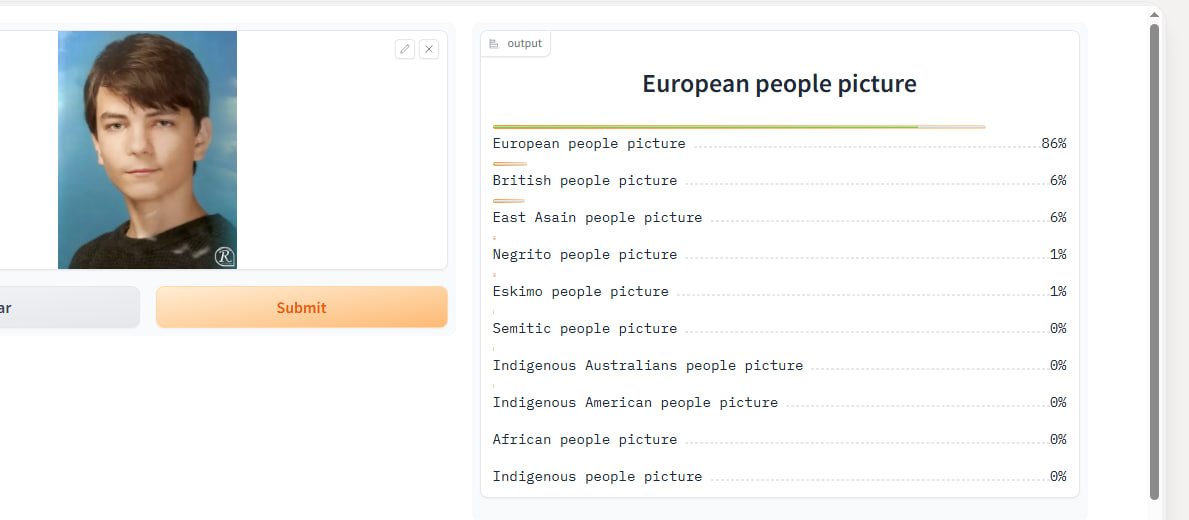
Task: Click the 'Eskimo people picture' label
Action: (x=580, y=292)
